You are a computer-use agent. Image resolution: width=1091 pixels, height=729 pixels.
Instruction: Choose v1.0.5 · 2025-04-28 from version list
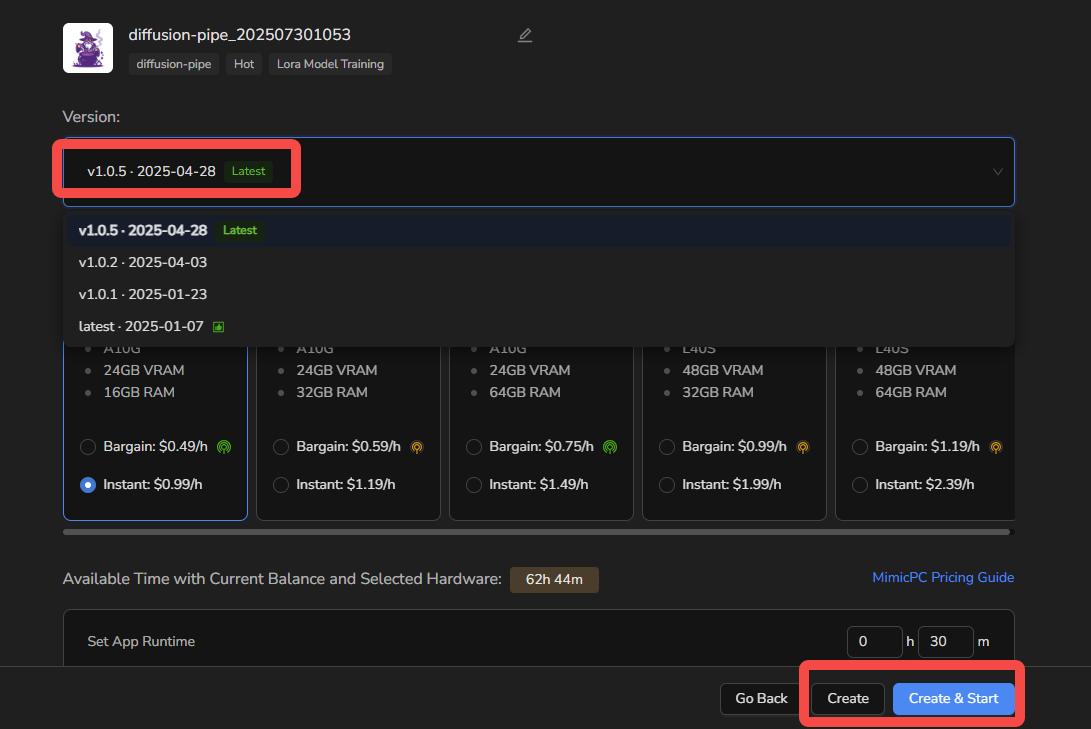(539, 230)
